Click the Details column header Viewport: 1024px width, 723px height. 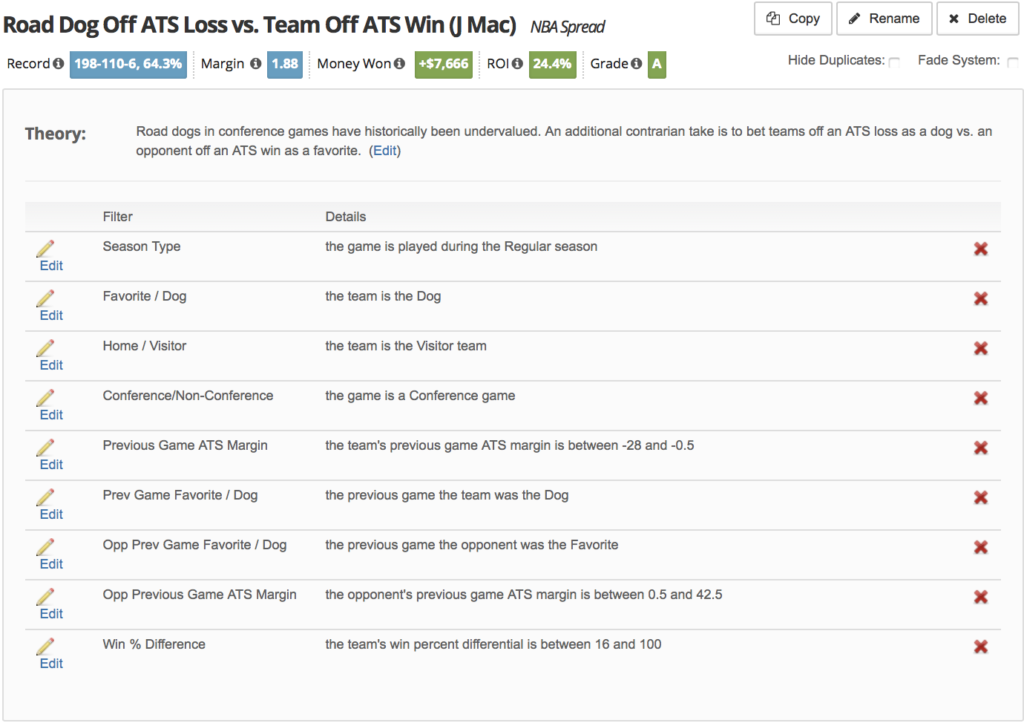(345, 217)
